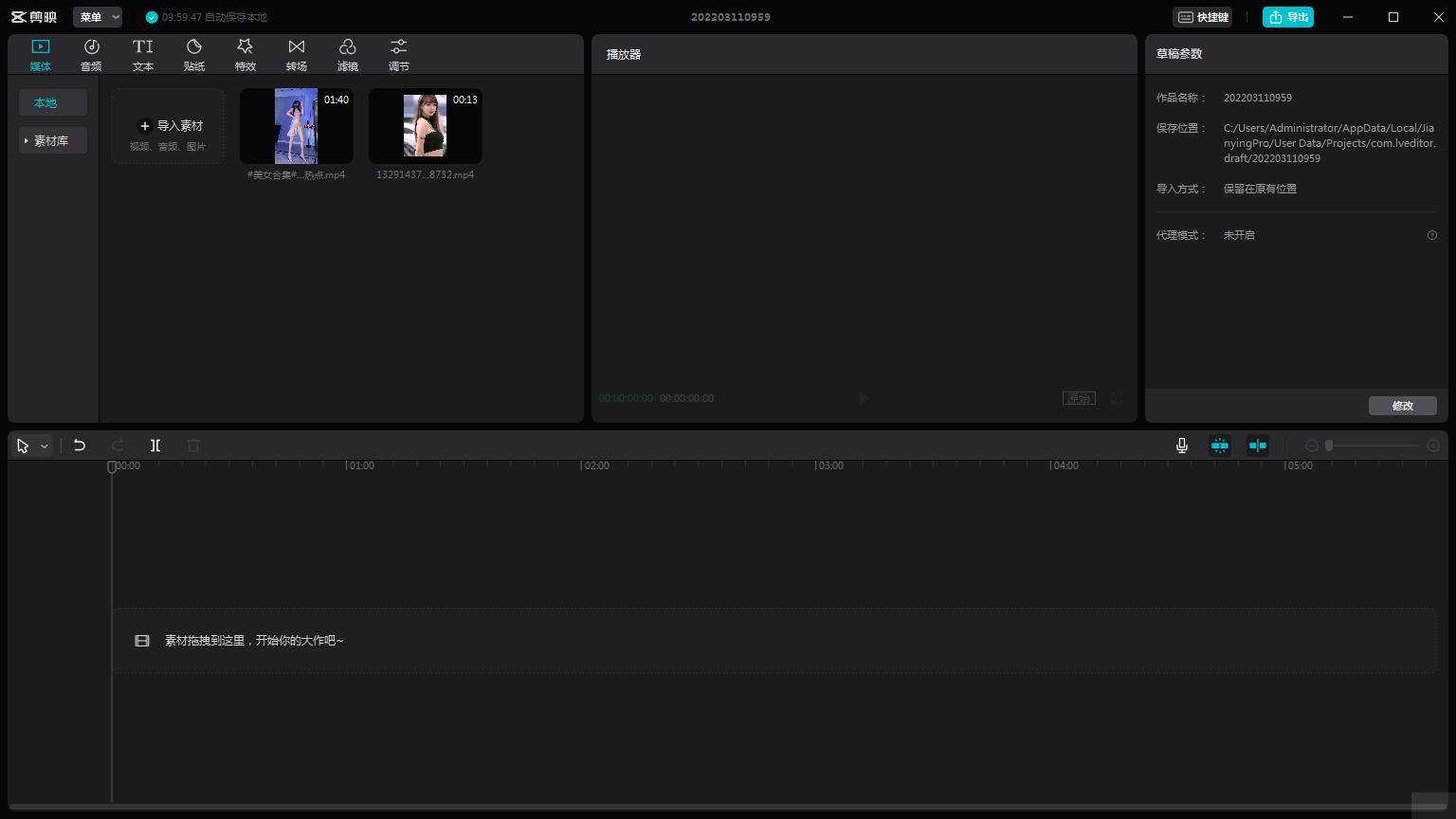Redo the last undone action
This screenshot has height=819, width=1456.
[118, 446]
